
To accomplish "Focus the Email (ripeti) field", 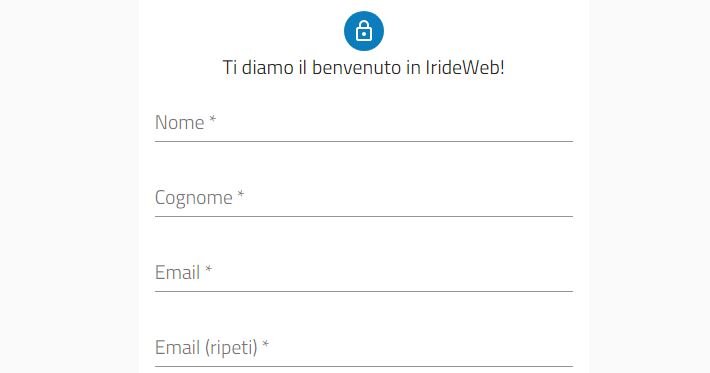I will click(x=364, y=348).
